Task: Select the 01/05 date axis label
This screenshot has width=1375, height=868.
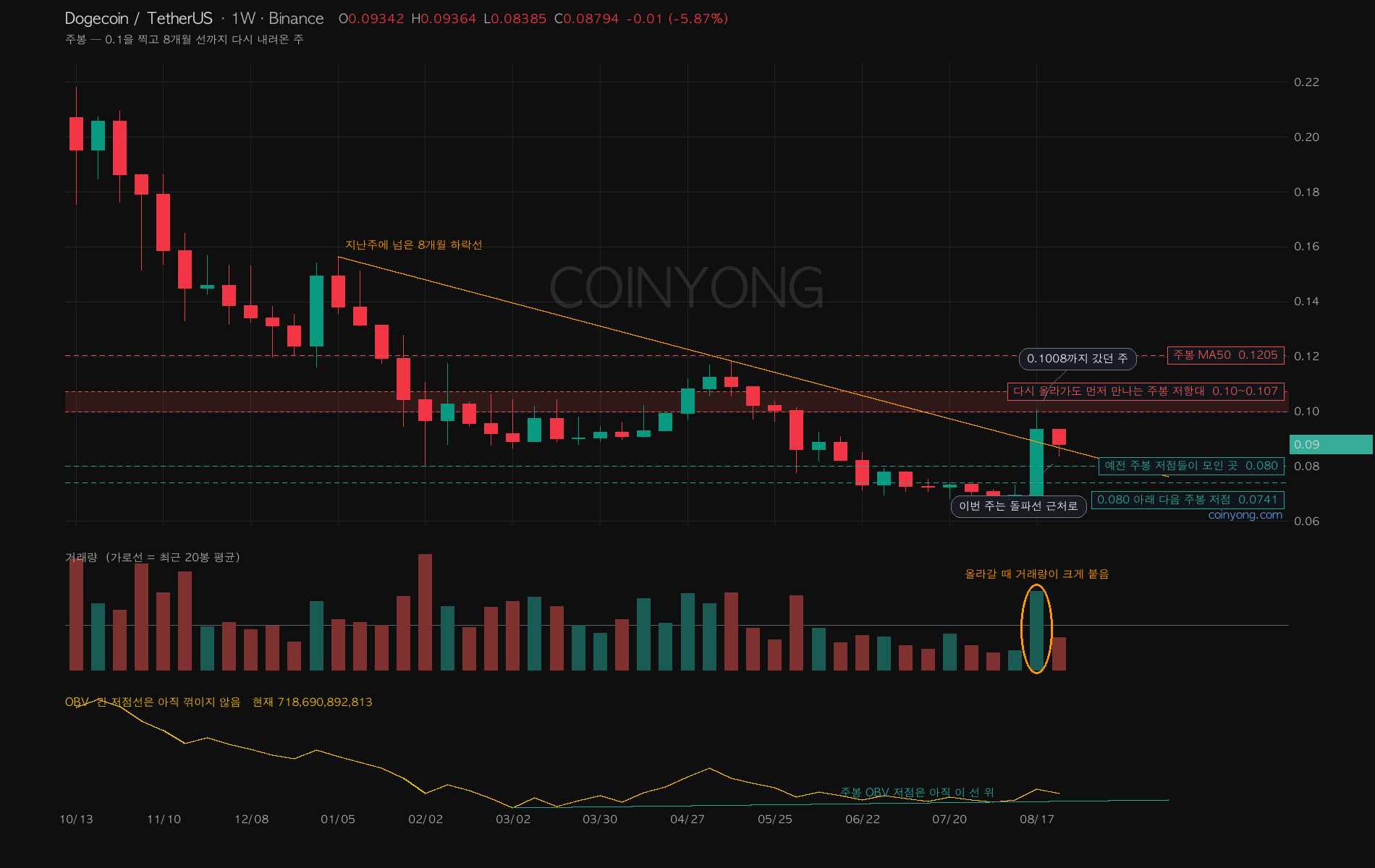Action: 338,819
